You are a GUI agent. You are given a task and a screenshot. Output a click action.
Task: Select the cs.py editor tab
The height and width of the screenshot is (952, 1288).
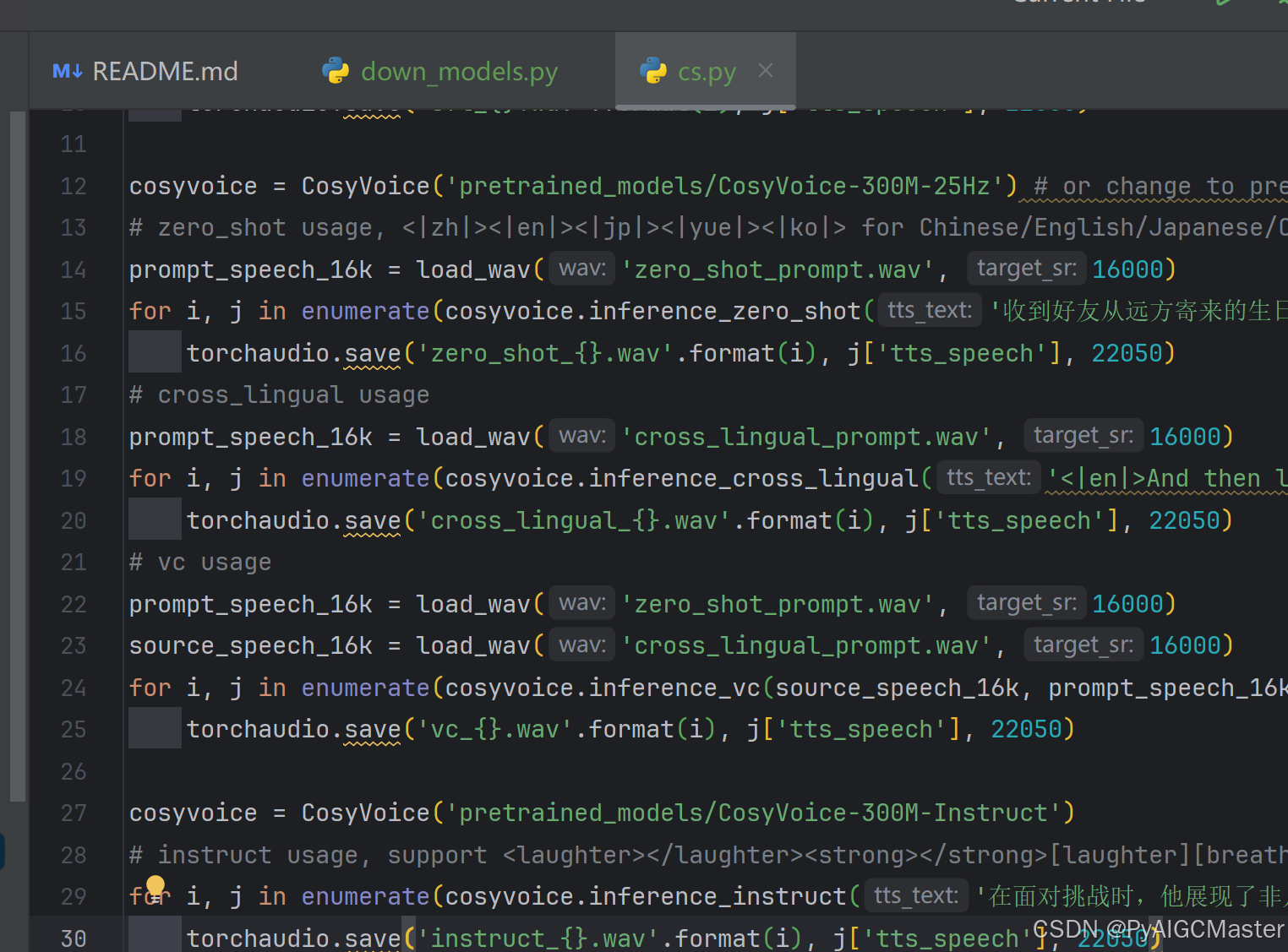[x=707, y=72]
